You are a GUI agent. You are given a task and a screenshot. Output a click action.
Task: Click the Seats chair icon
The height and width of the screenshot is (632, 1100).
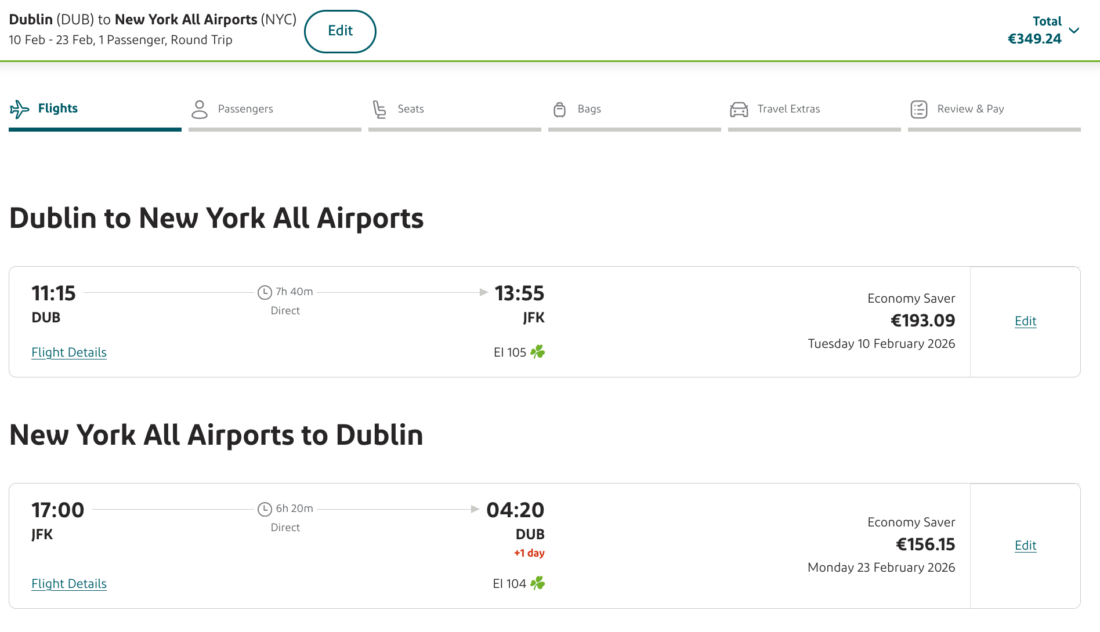pos(380,109)
